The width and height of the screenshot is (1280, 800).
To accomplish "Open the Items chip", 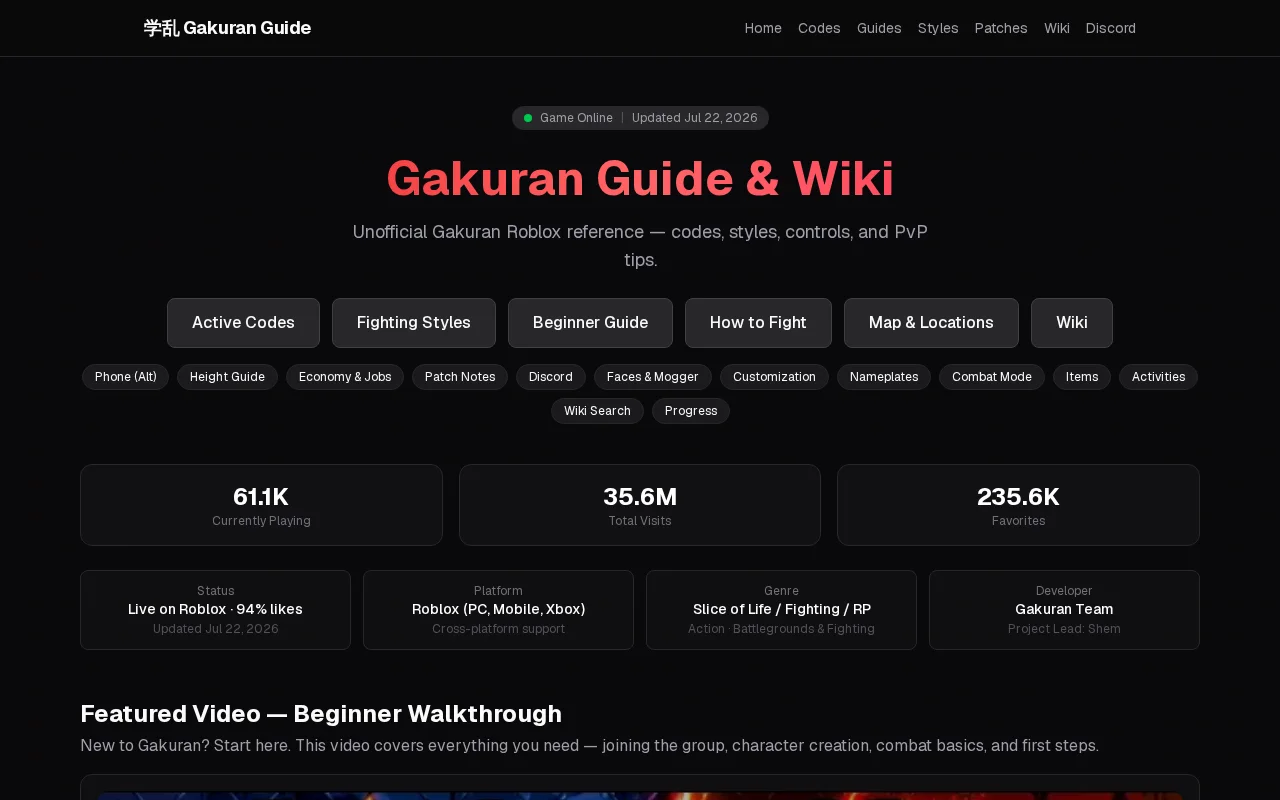I will 1082,377.
